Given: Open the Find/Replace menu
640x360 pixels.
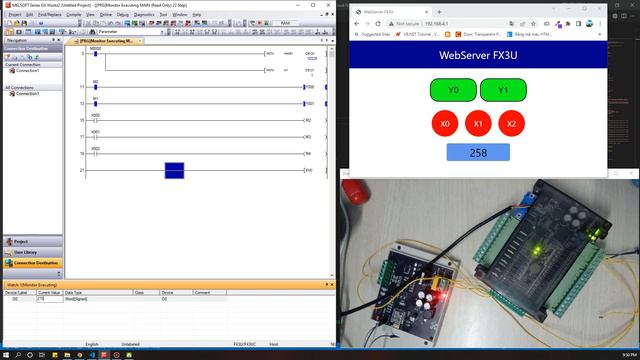Looking at the screenshot, I should pos(49,15).
